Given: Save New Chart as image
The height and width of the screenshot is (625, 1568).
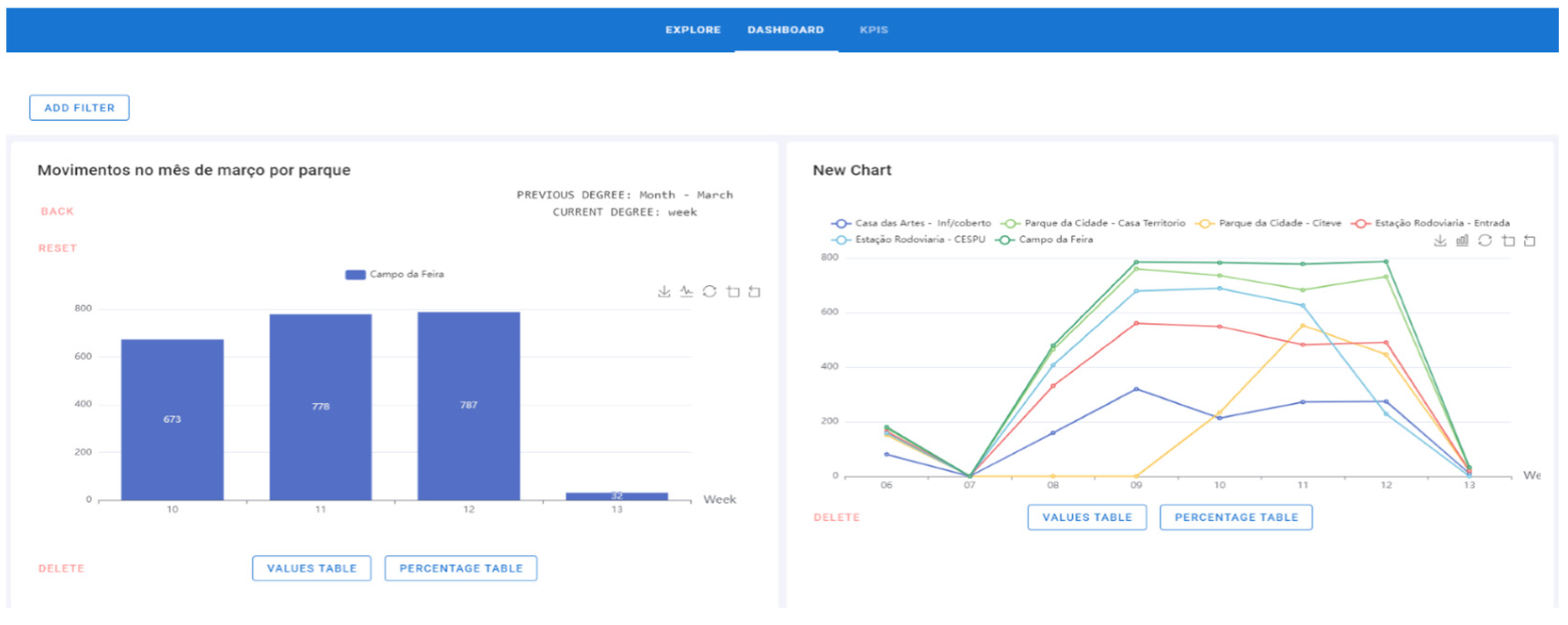Looking at the screenshot, I should tap(1439, 241).
